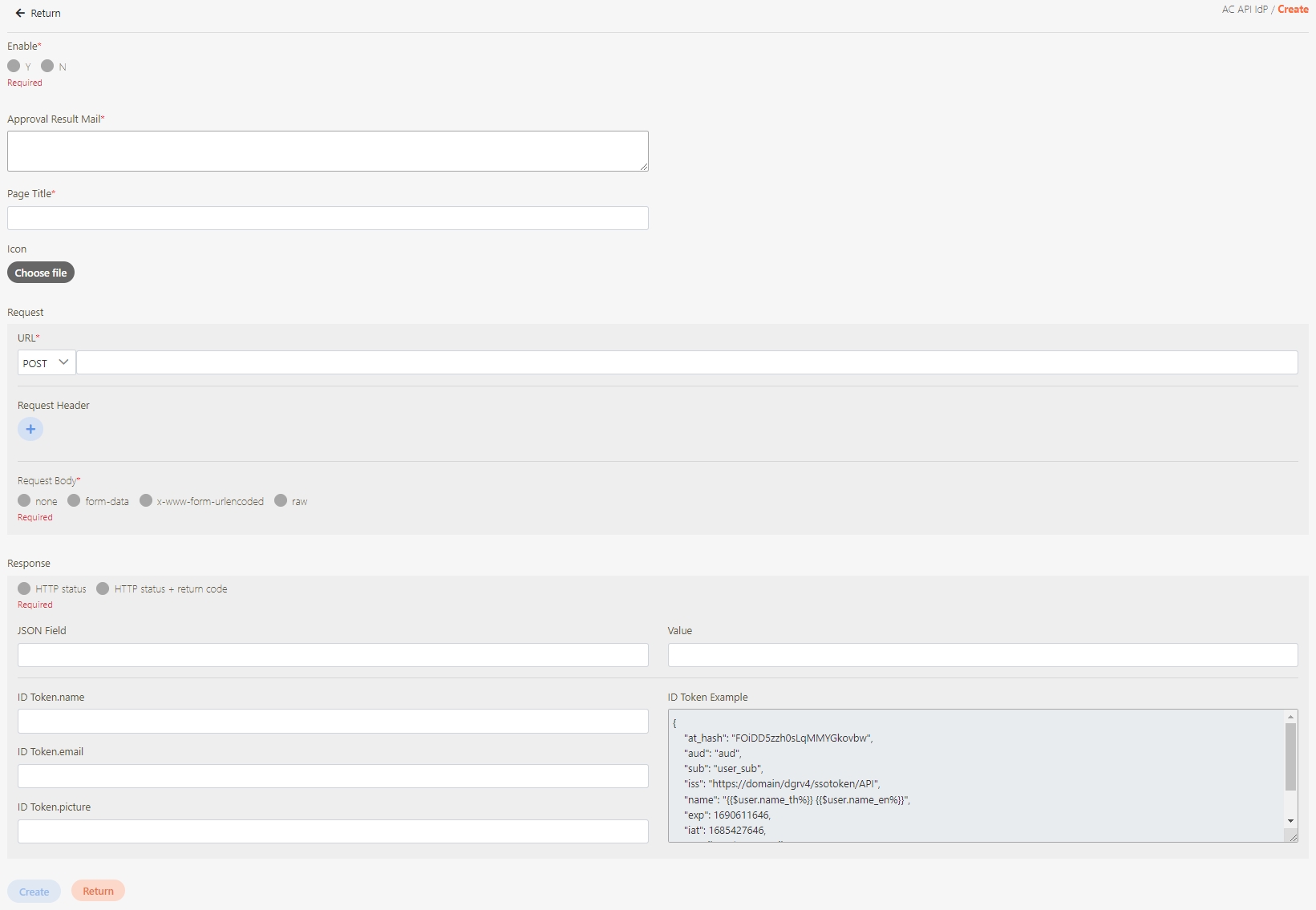Viewport: 1316px width, 910px height.
Task: Focus the Page Title input field
Action: point(327,218)
